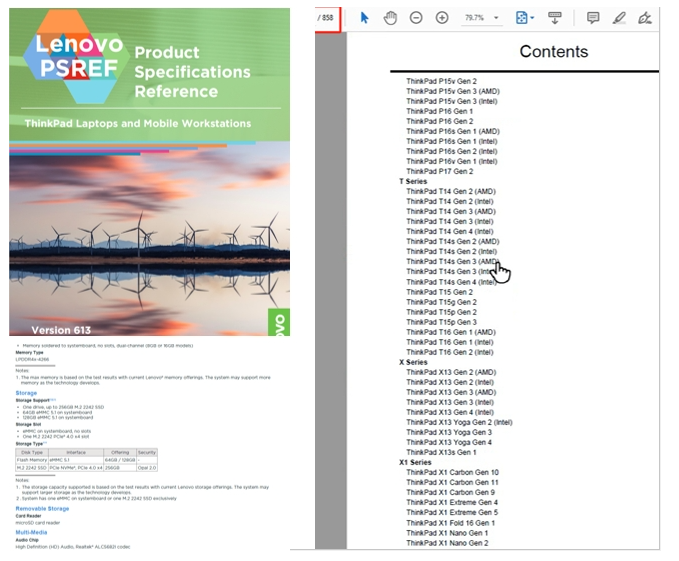
Task: Open ThinkPad X13 Gen 3 (AMD)
Action: (451, 392)
